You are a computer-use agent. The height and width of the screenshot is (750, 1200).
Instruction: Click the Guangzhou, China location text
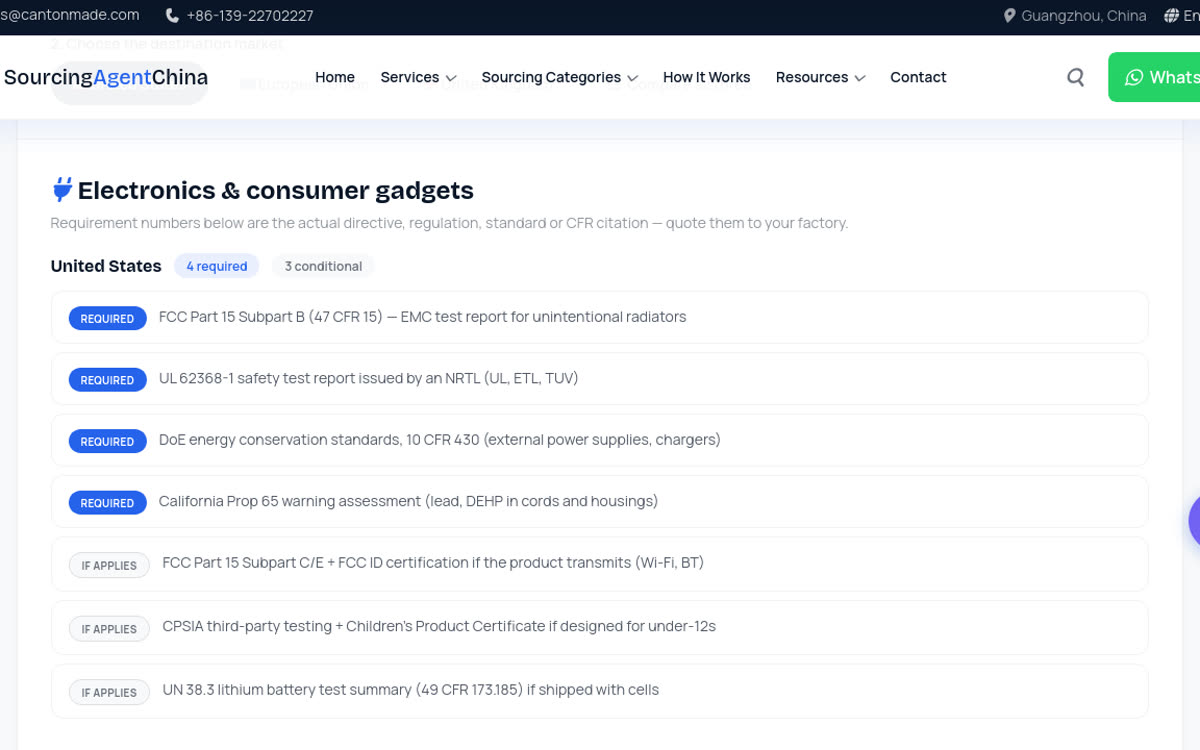1083,16
